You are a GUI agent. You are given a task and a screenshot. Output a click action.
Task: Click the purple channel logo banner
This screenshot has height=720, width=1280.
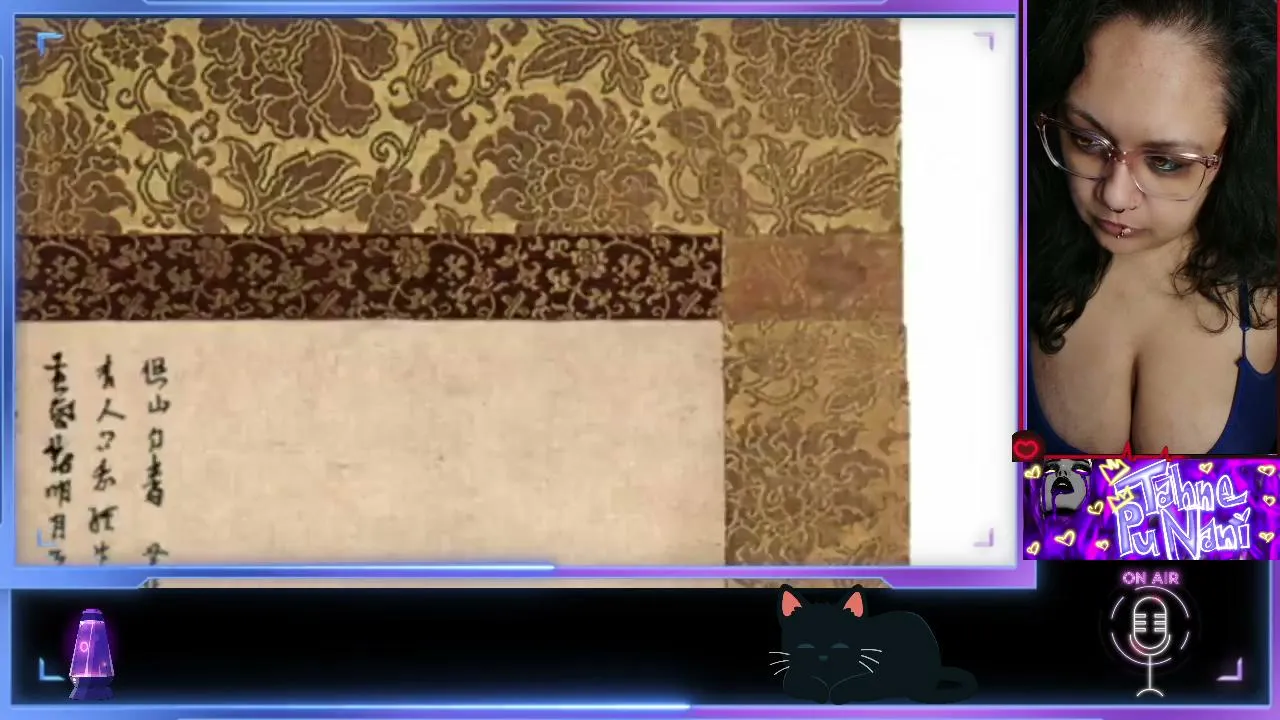coord(1151,508)
